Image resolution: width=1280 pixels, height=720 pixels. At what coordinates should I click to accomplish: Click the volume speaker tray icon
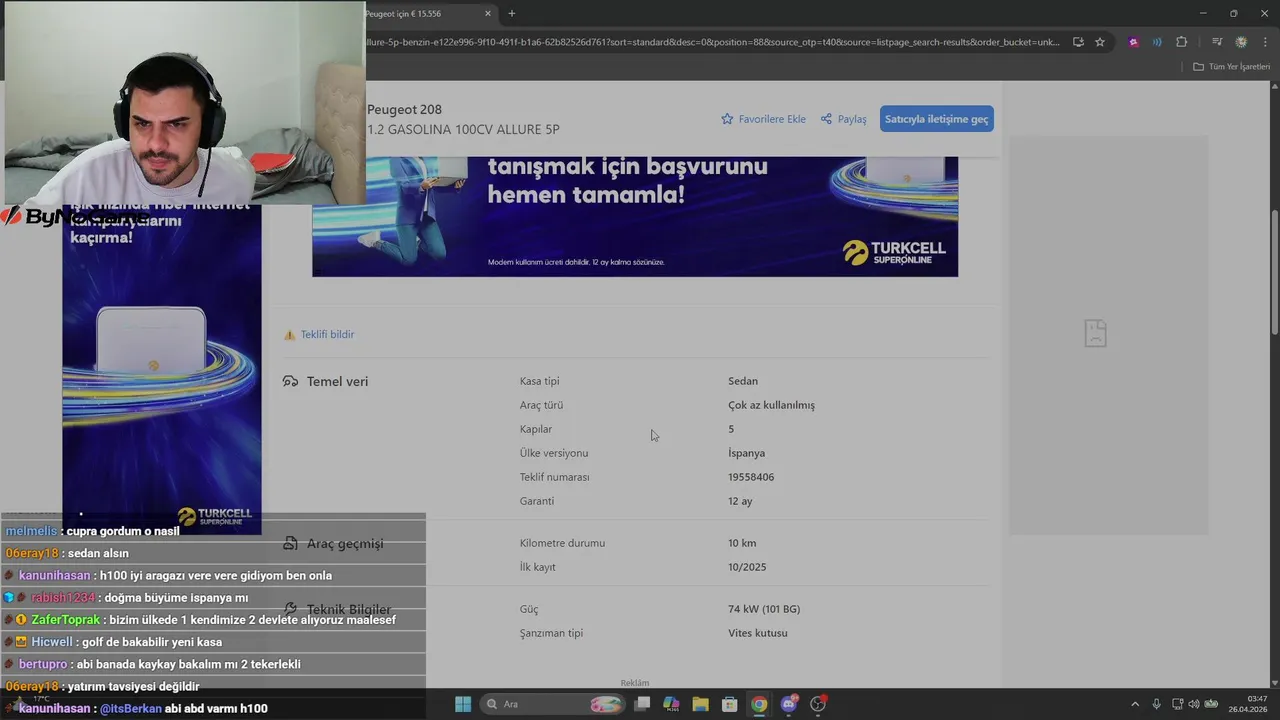click(1193, 704)
